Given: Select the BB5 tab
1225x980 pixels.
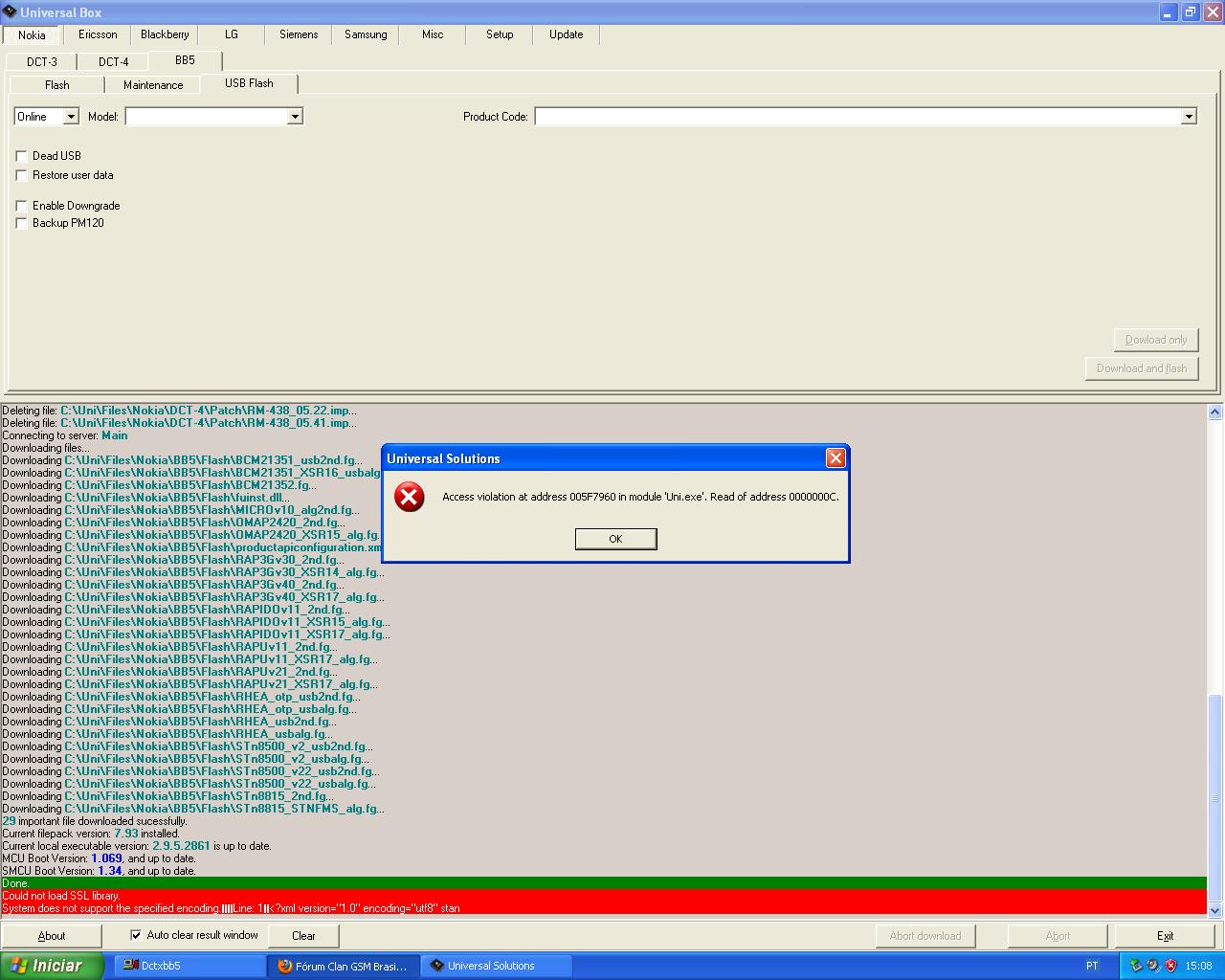Looking at the screenshot, I should point(185,60).
